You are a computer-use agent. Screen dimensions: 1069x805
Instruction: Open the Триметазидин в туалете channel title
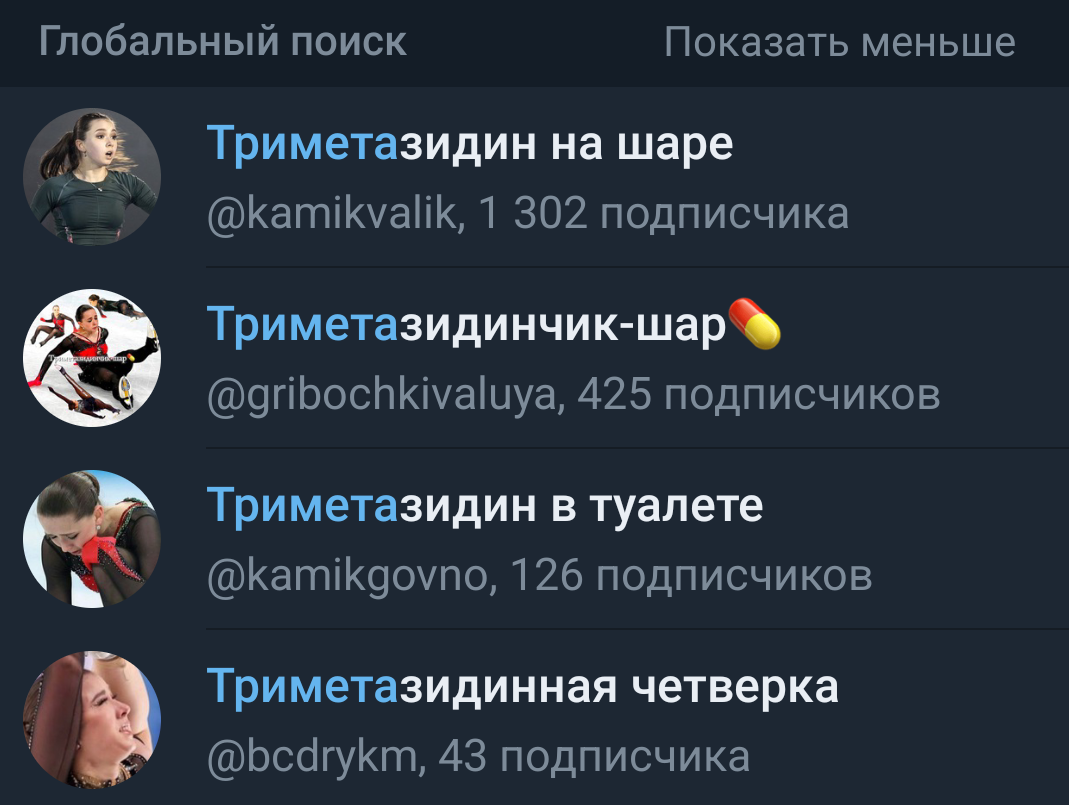click(x=485, y=506)
